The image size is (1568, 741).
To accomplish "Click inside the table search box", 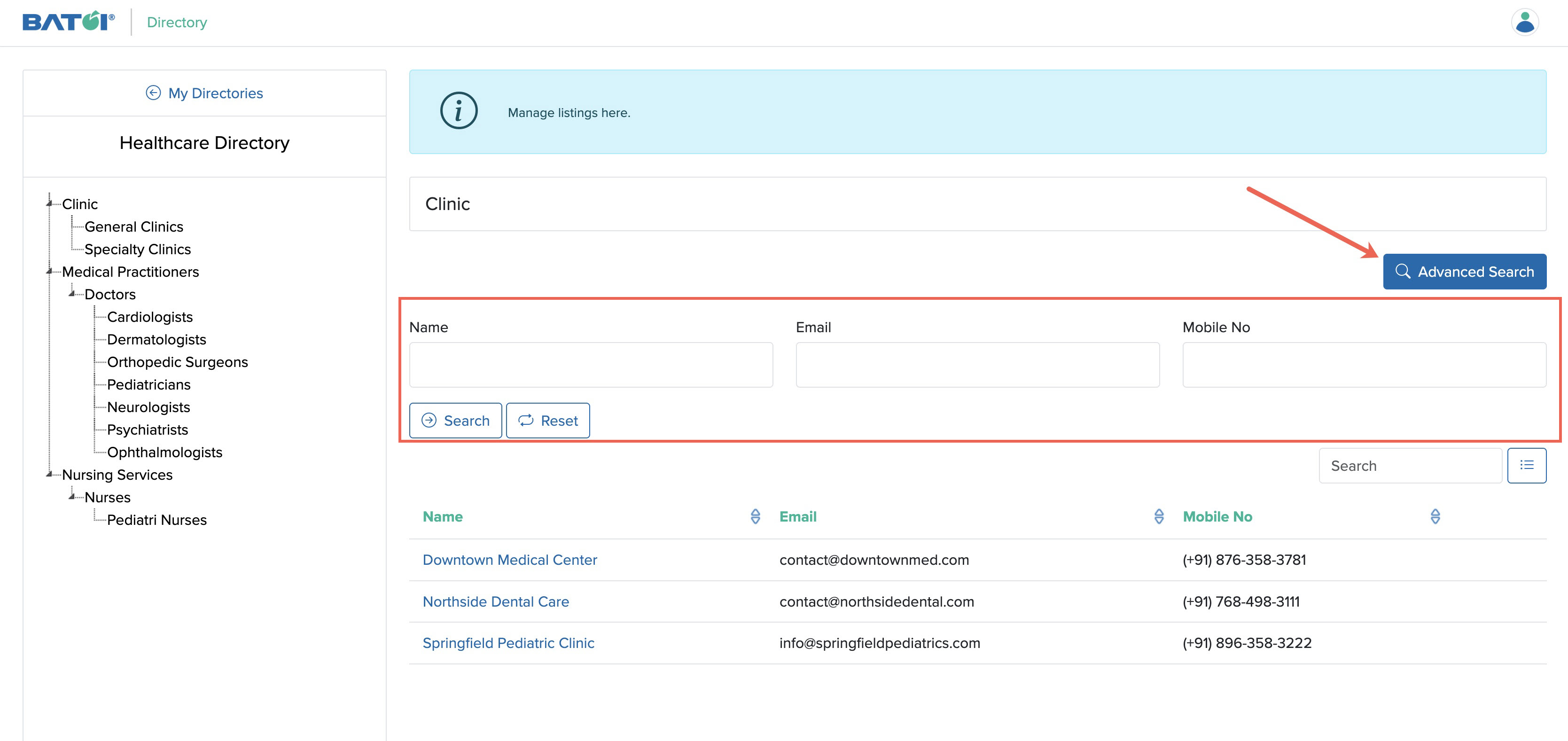I will click(x=1409, y=465).
